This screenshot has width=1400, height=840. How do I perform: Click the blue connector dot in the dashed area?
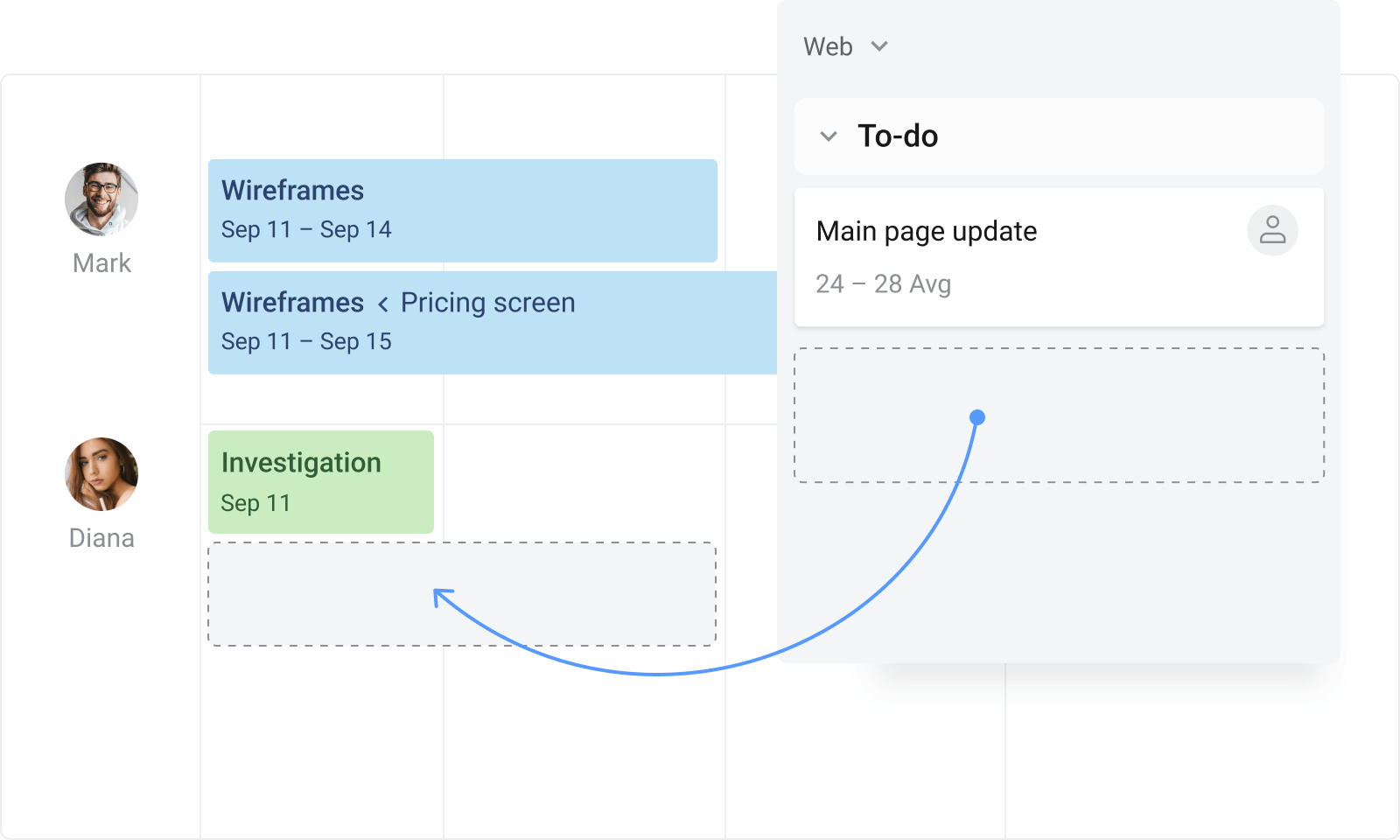(977, 417)
